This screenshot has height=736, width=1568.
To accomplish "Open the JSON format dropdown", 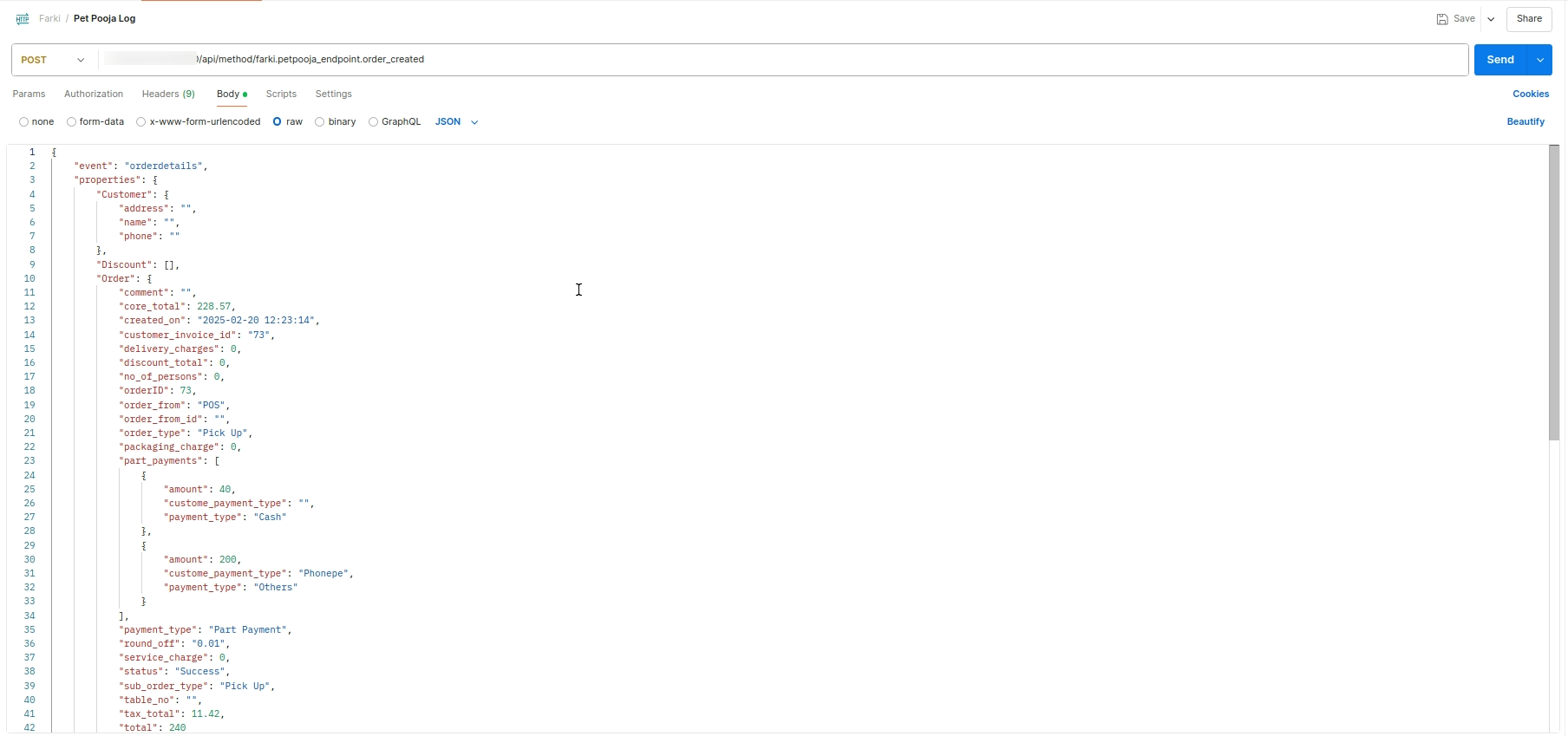I will click(456, 122).
